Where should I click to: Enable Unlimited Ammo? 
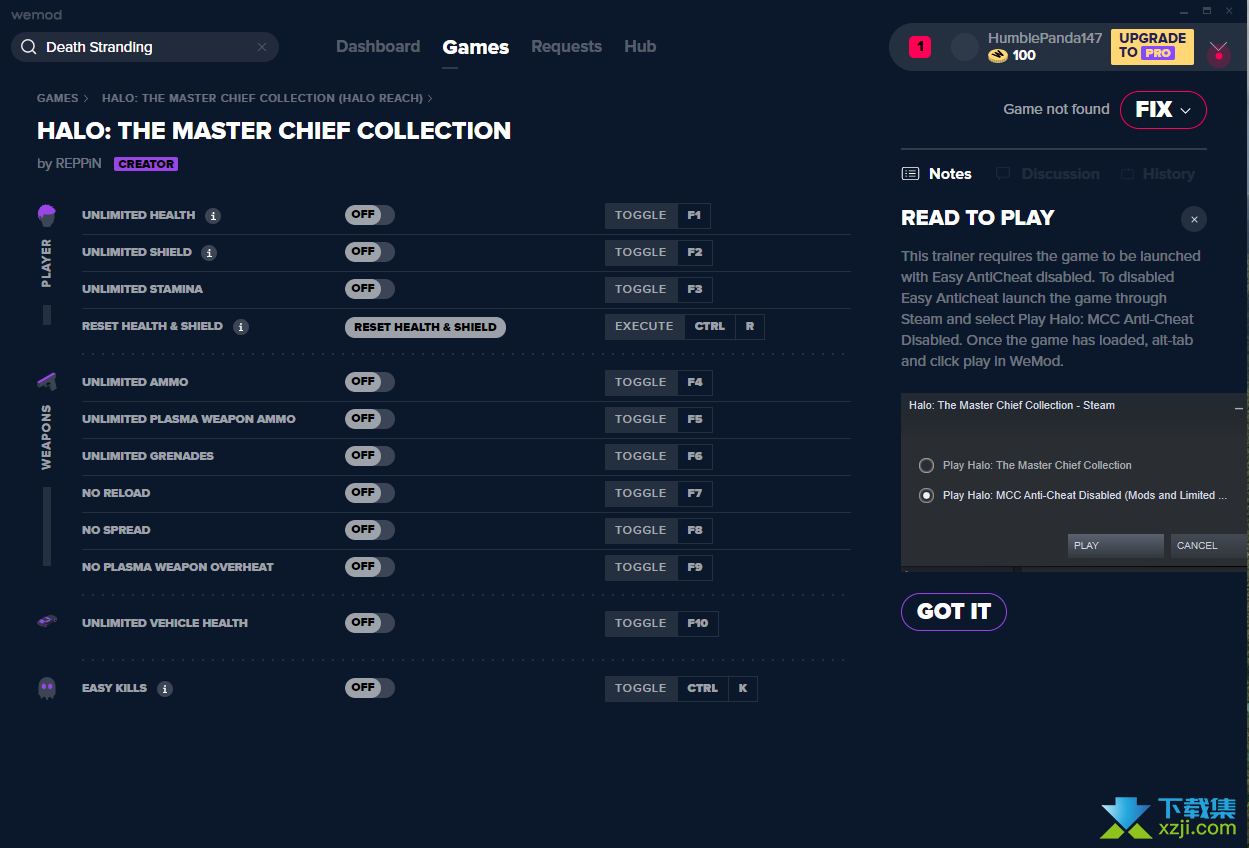(370, 382)
